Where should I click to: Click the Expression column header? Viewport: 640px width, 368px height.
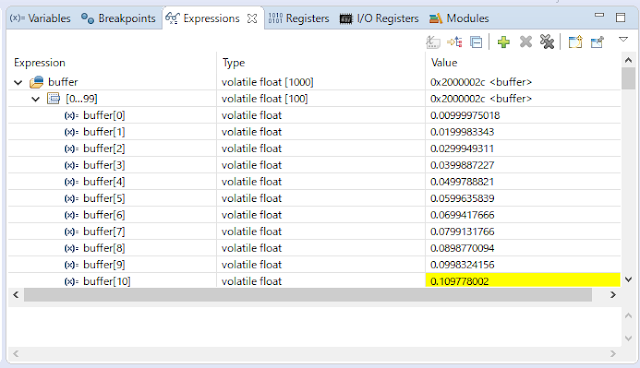point(112,62)
